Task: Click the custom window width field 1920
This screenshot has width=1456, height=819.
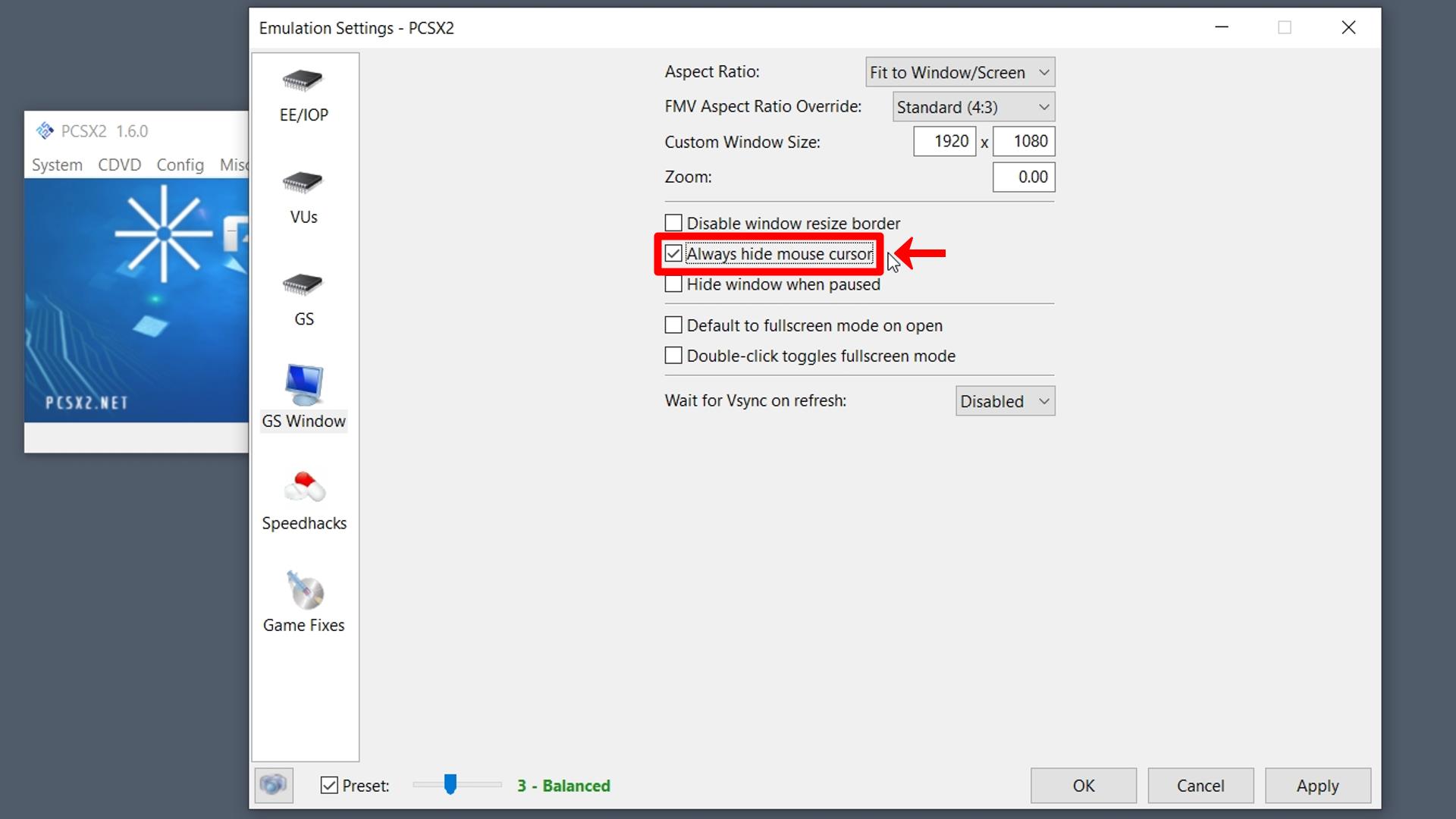Action: pyautogui.click(x=944, y=141)
